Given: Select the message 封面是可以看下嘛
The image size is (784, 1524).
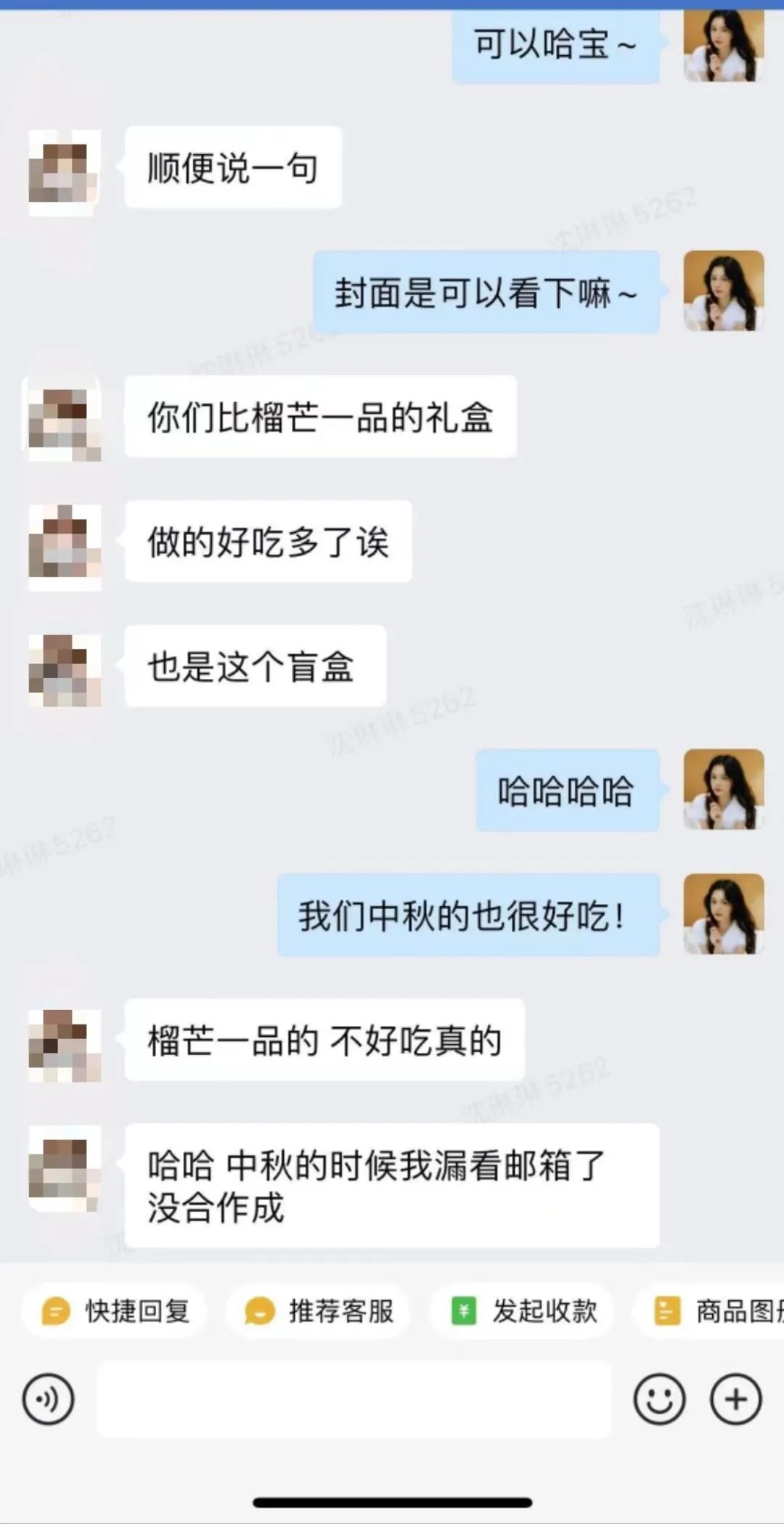Looking at the screenshot, I should click(x=486, y=293).
